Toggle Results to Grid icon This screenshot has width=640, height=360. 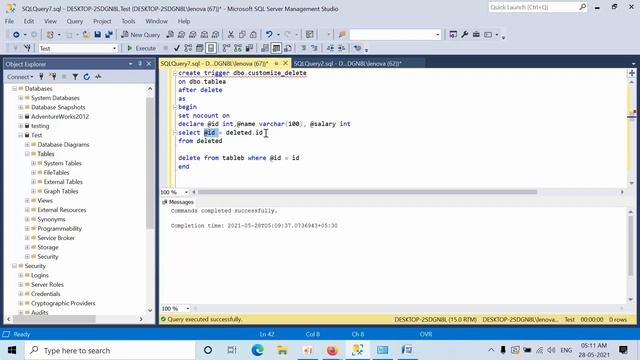point(276,48)
